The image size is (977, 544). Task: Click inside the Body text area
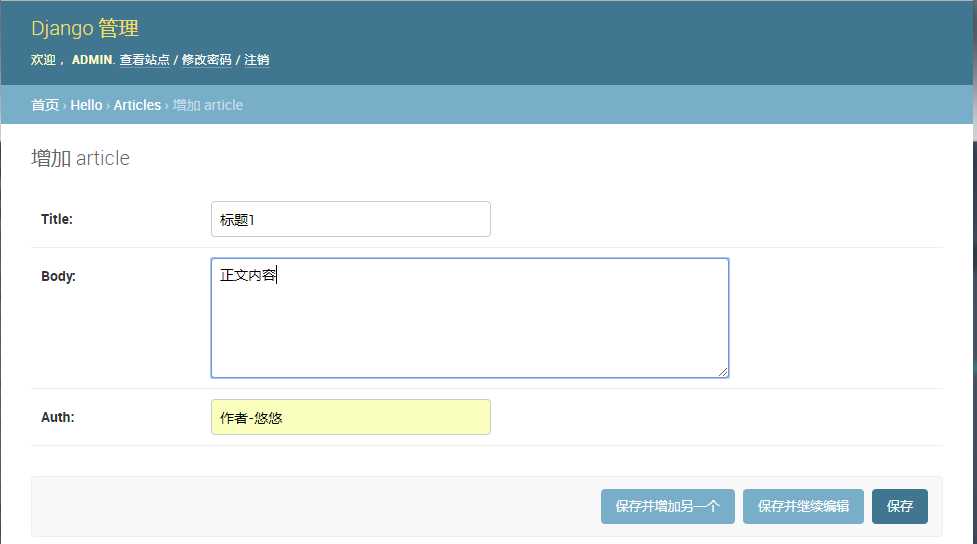coord(469,317)
